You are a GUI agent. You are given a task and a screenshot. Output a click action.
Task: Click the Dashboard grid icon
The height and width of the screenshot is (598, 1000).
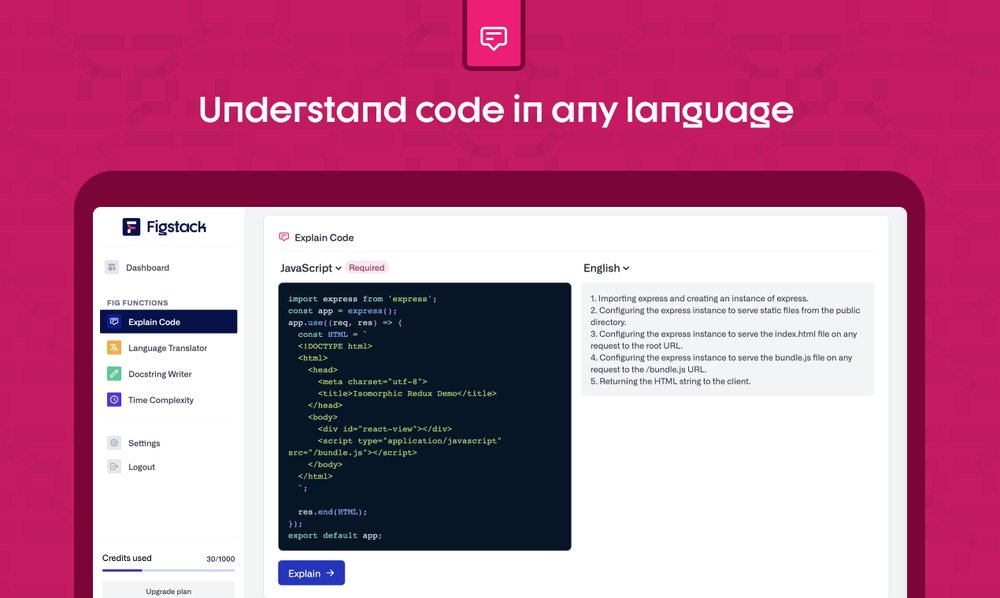pyautogui.click(x=113, y=267)
